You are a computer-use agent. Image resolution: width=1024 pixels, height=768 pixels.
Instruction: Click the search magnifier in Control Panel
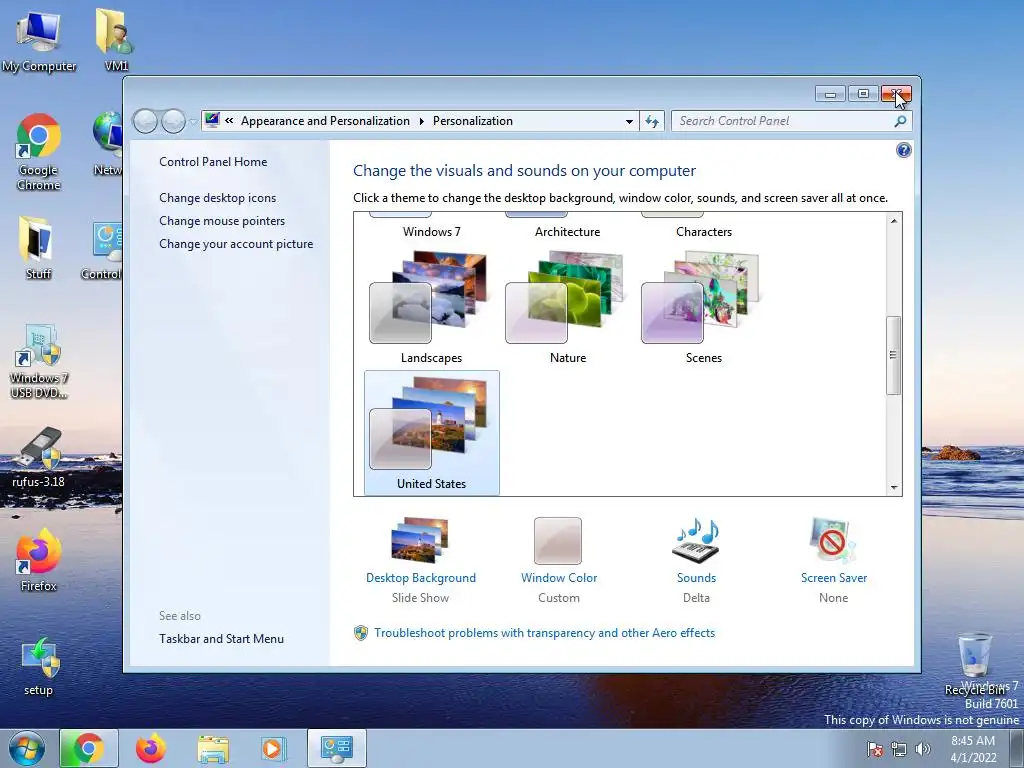pyautogui.click(x=900, y=121)
